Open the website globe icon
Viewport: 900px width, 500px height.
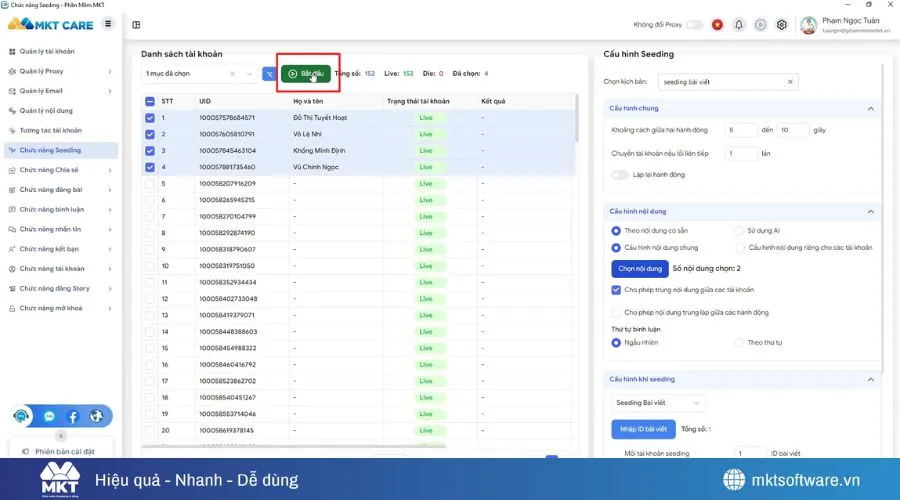tap(96, 416)
